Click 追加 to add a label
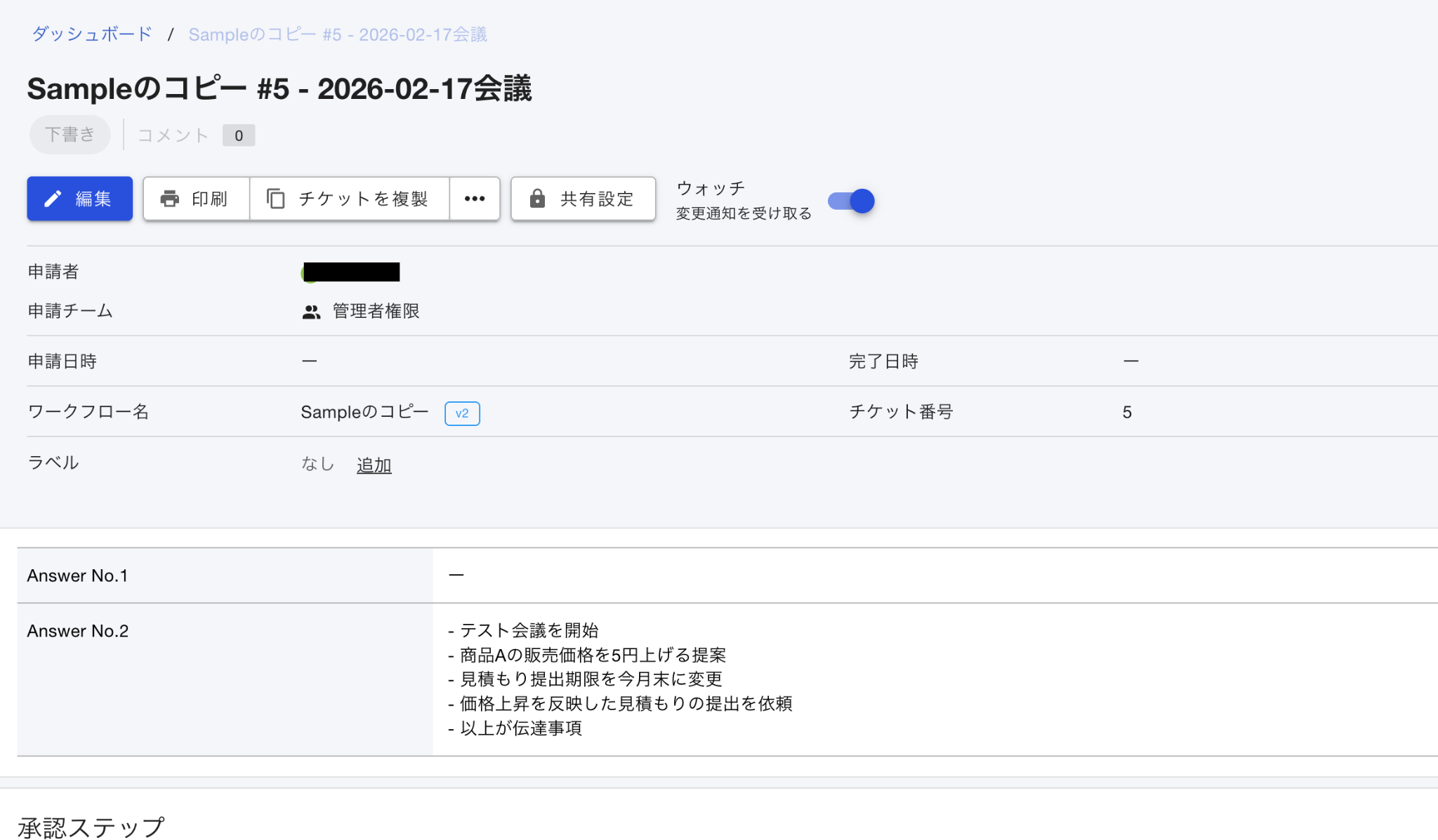This screenshot has width=1438, height=840. 374,465
